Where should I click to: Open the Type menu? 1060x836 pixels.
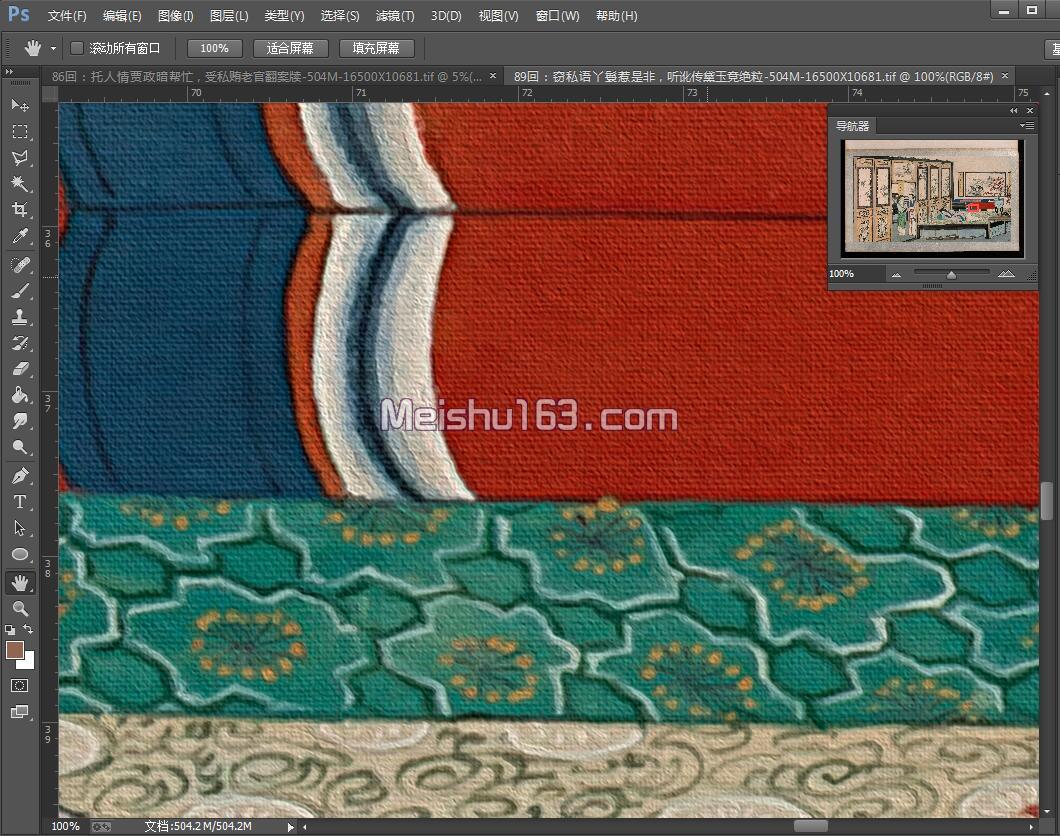pyautogui.click(x=284, y=16)
